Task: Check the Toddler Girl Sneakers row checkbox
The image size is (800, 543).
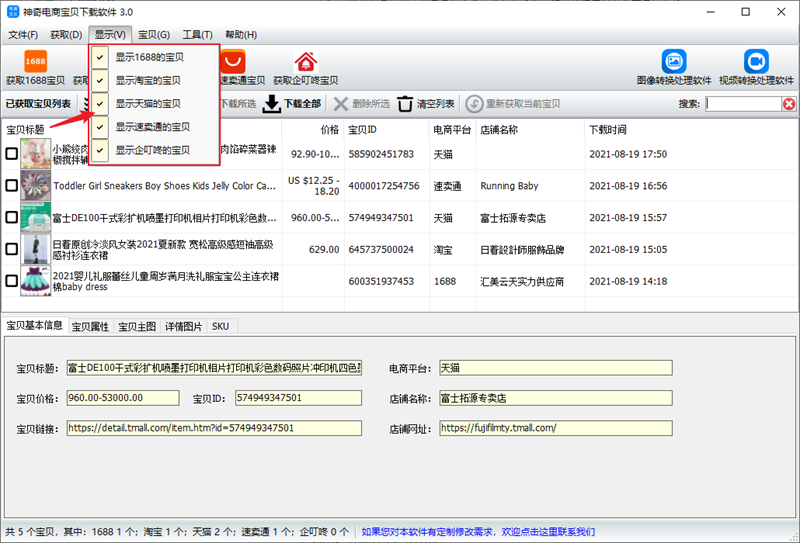Action: [x=11, y=185]
